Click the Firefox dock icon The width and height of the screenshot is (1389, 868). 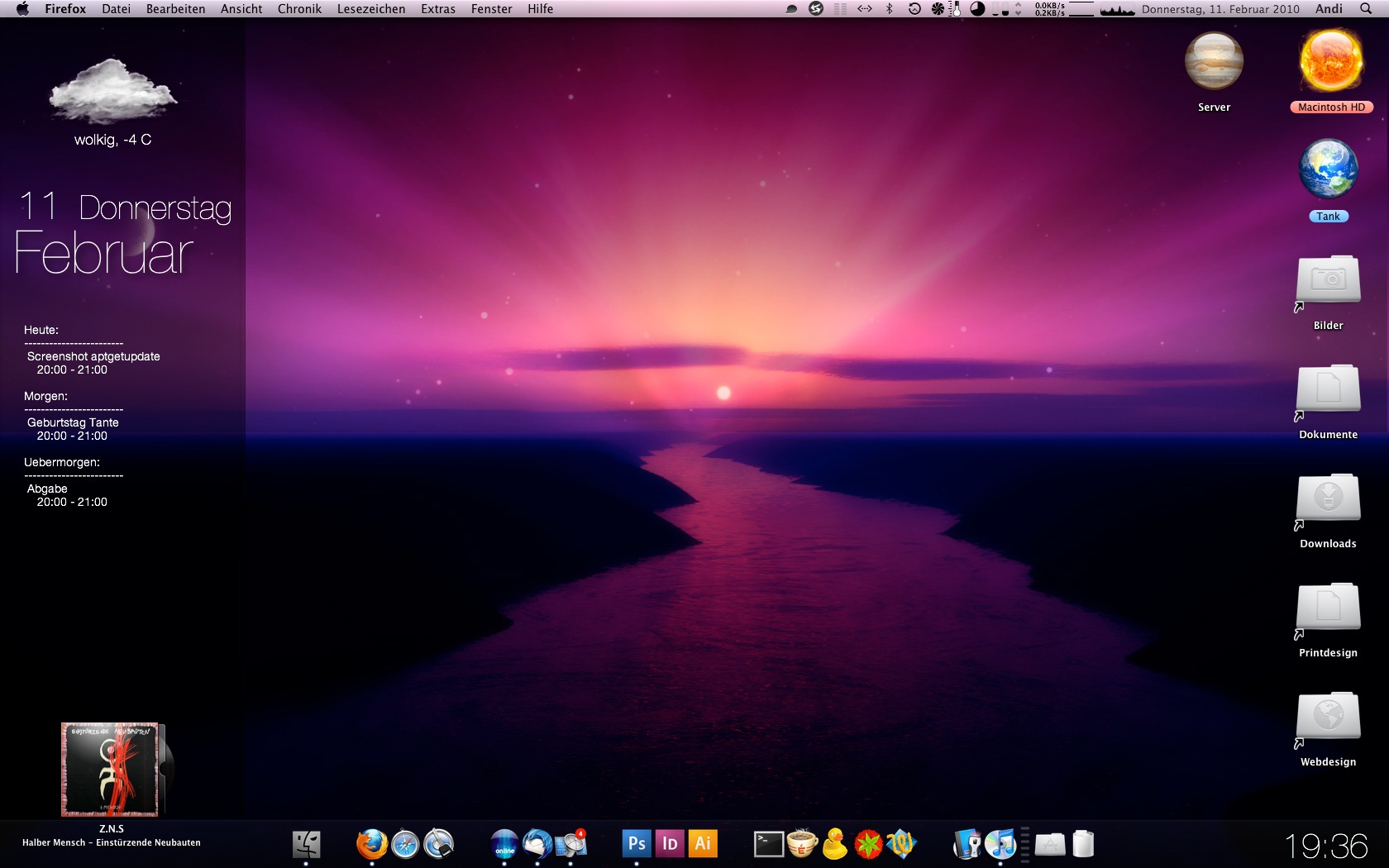[x=372, y=844]
